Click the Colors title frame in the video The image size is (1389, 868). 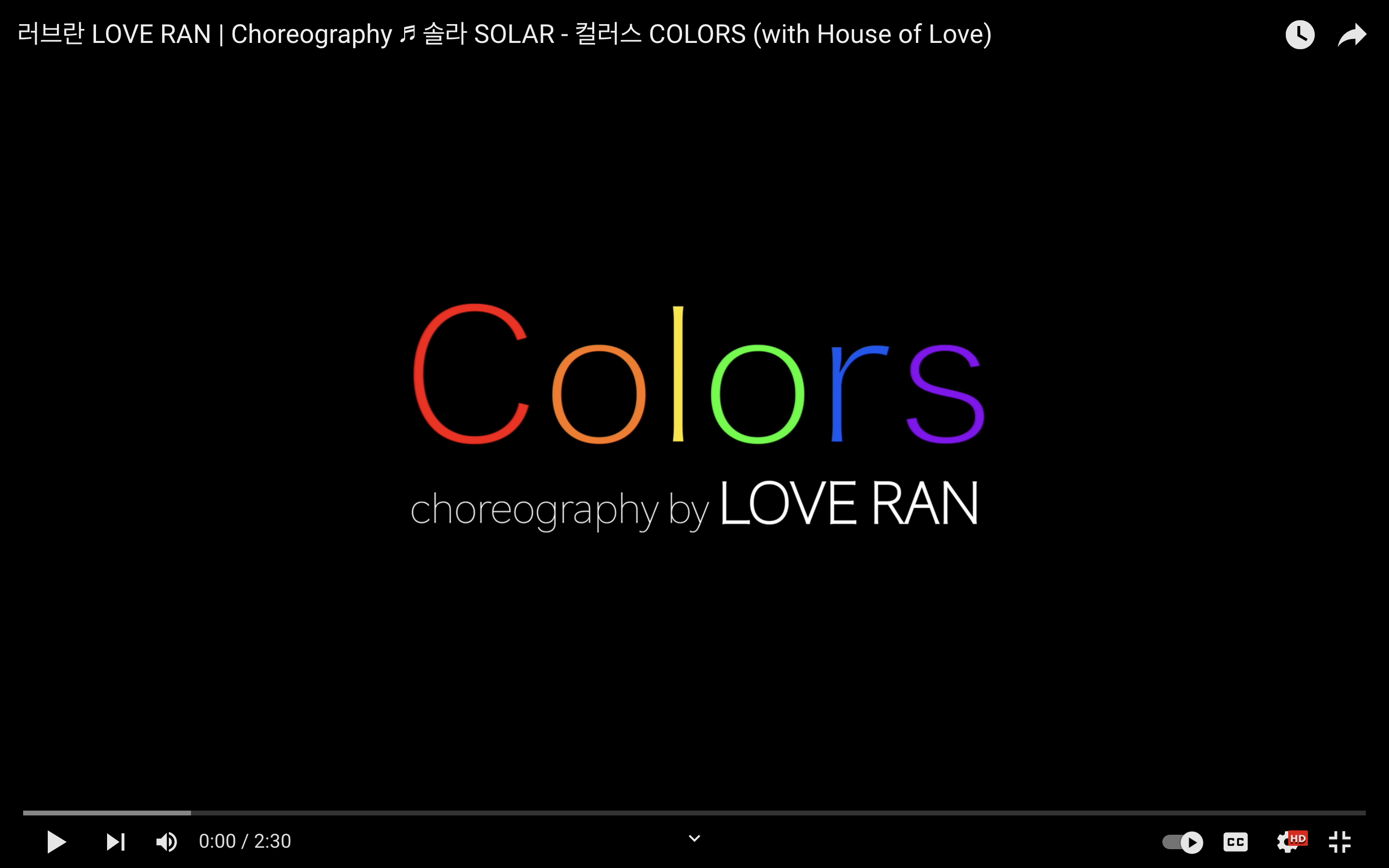(x=699, y=374)
